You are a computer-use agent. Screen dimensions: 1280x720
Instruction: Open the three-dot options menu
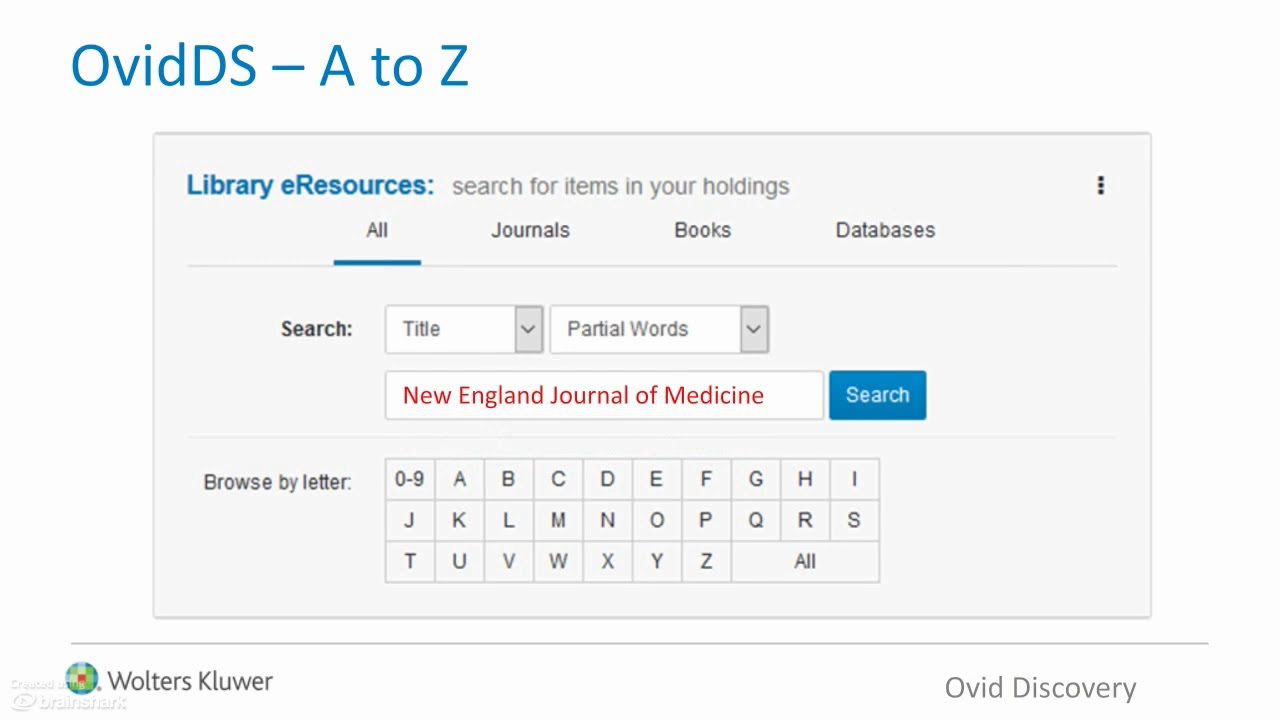1100,186
